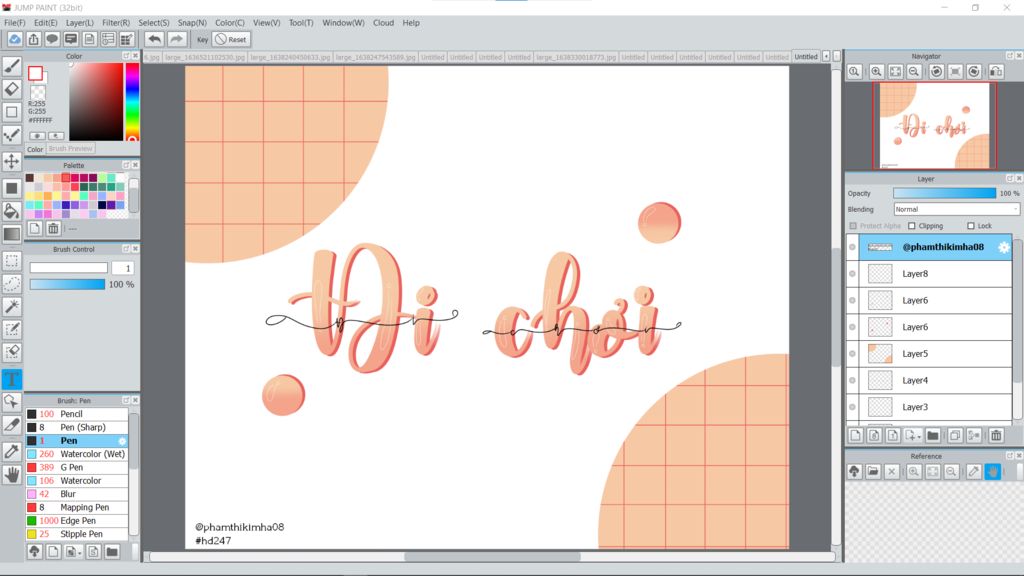Zoom in on the Navigator panel
This screenshot has height=576, width=1024.
click(876, 72)
